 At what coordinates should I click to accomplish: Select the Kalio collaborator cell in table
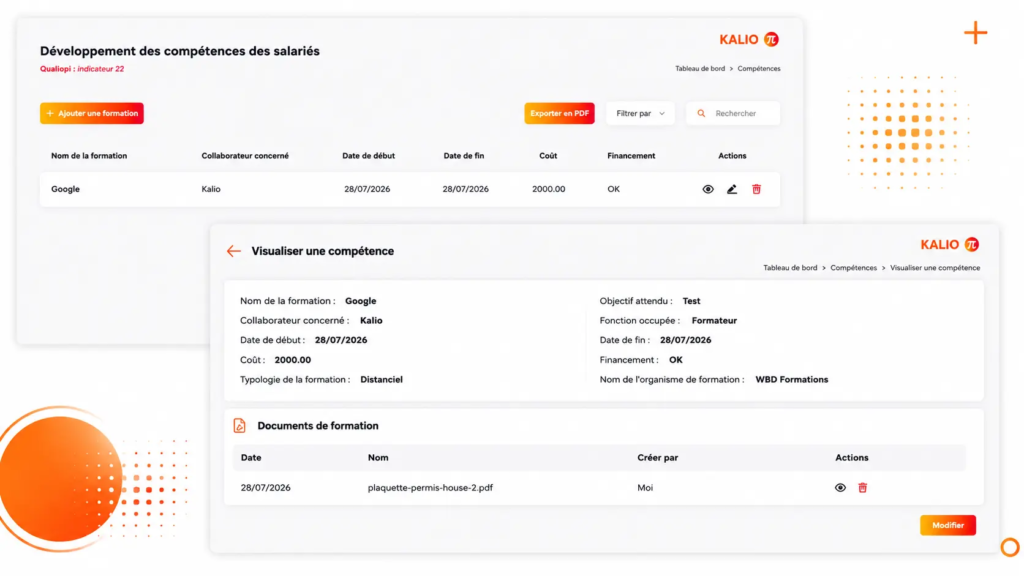211,189
